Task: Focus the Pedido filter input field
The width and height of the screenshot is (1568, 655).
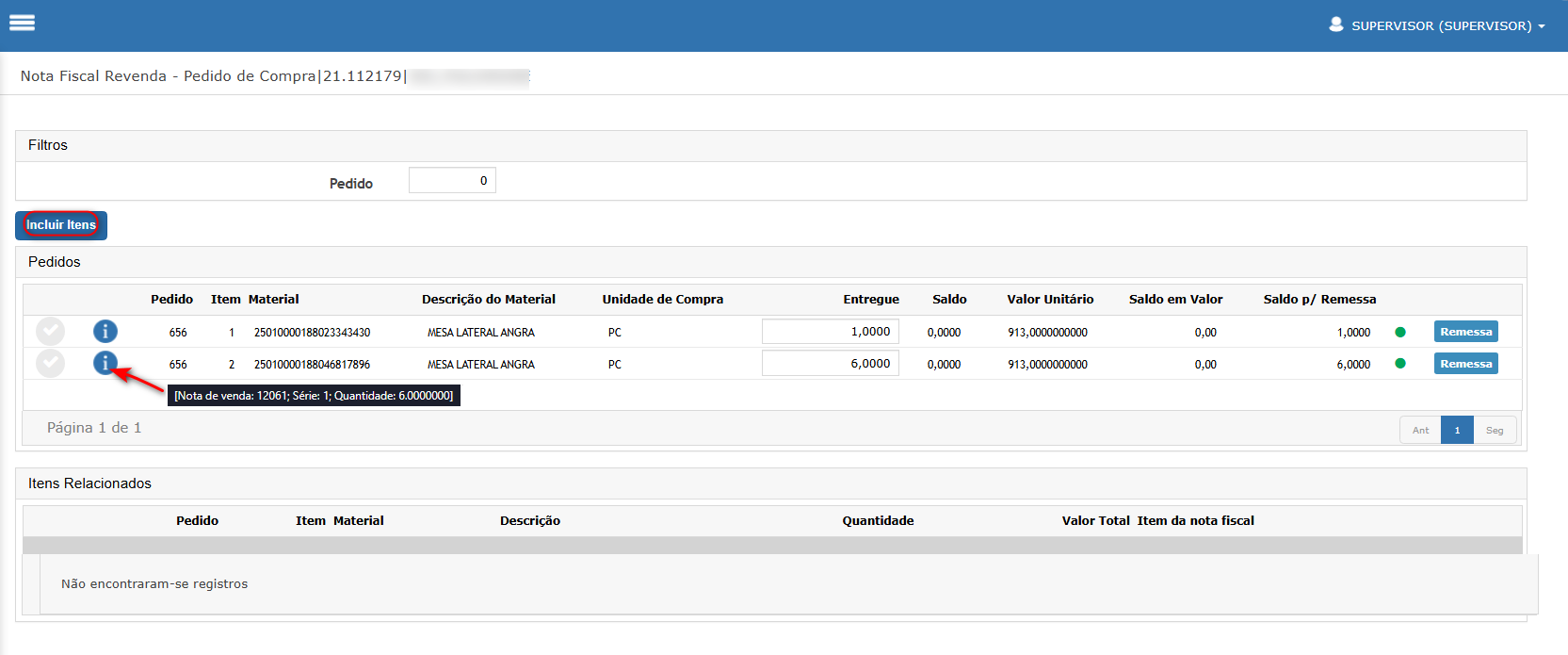Action: click(452, 180)
